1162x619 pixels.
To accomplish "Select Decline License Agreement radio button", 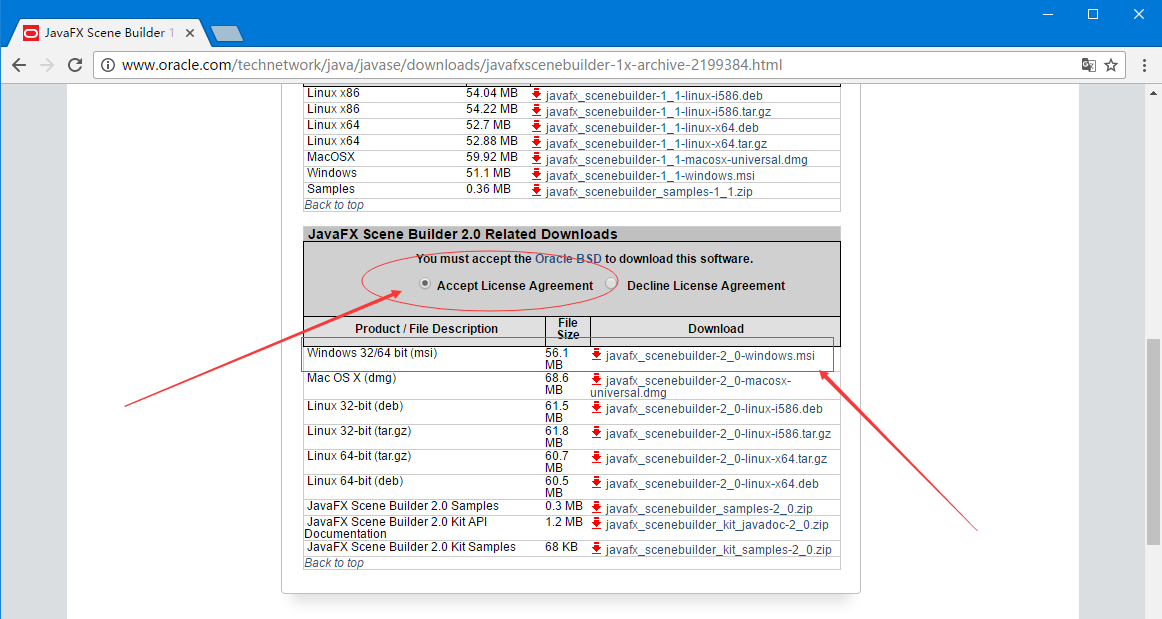I will 611,283.
